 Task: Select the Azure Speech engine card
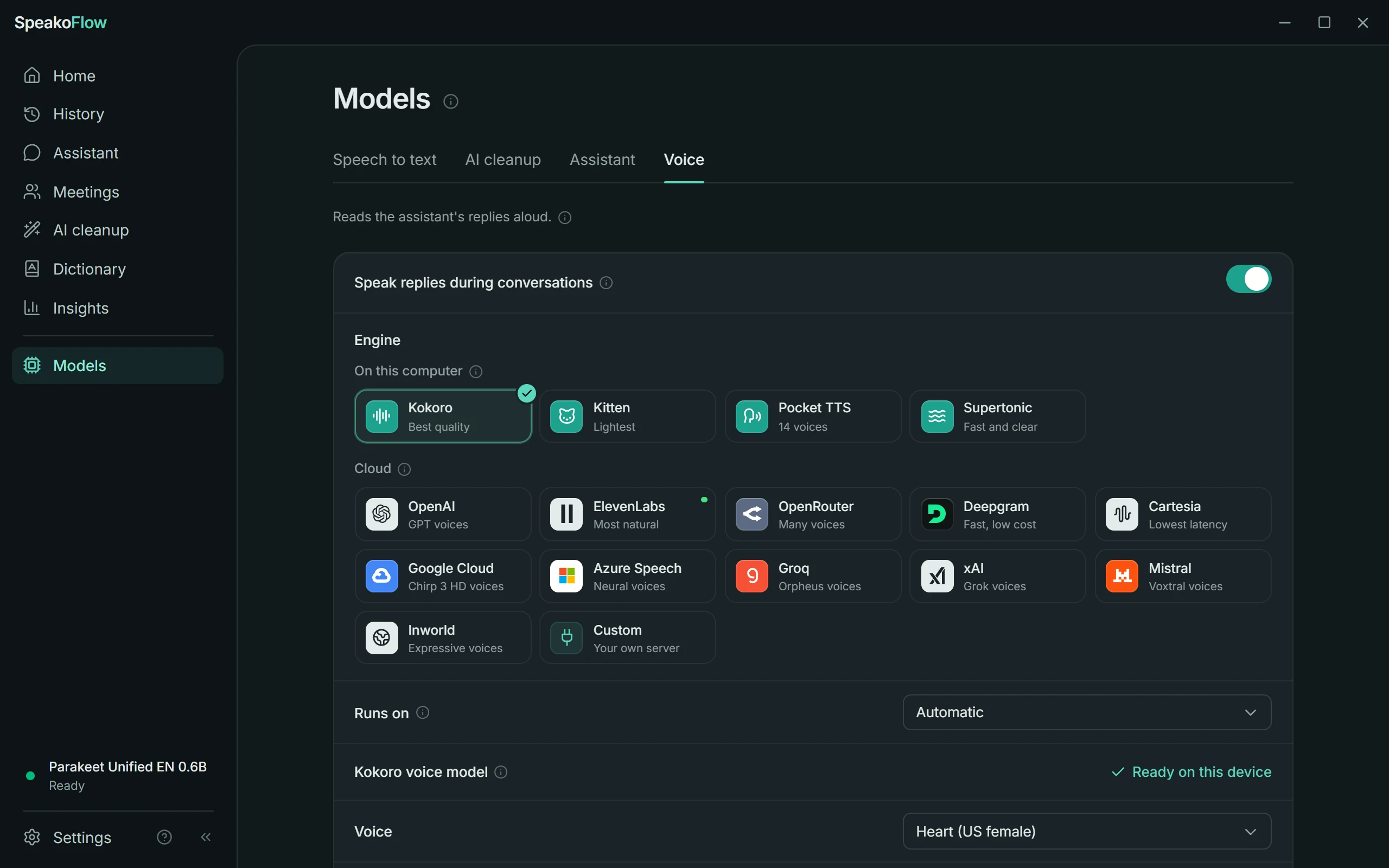click(x=627, y=576)
